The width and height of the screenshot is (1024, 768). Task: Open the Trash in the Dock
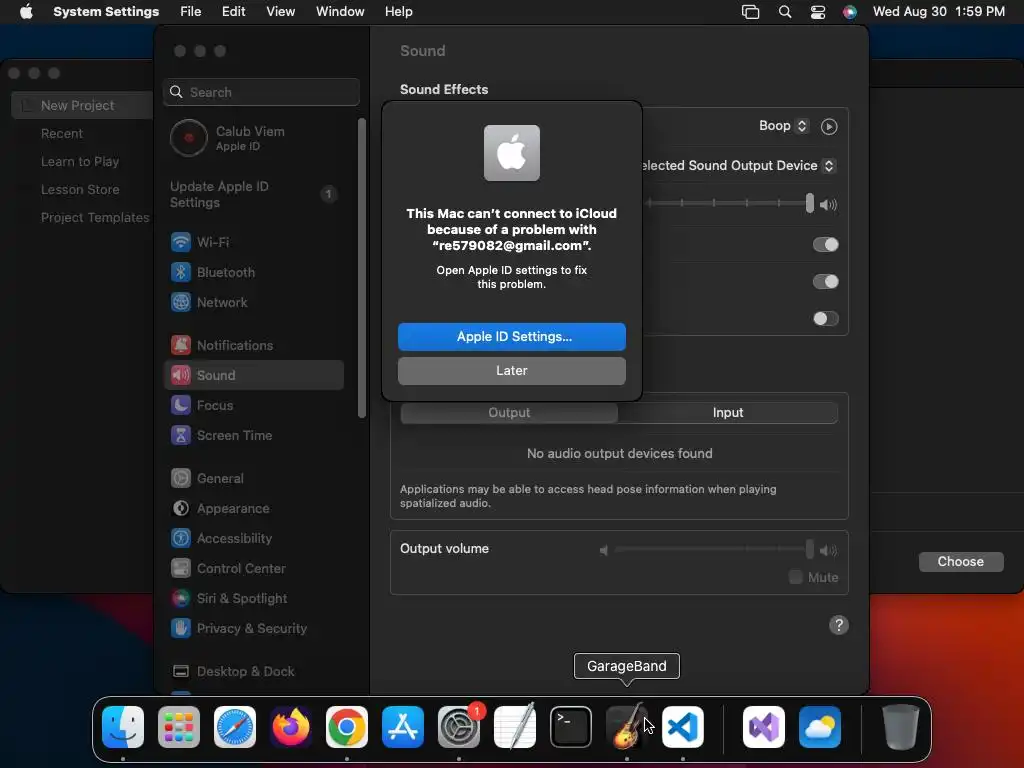pyautogui.click(x=901, y=726)
